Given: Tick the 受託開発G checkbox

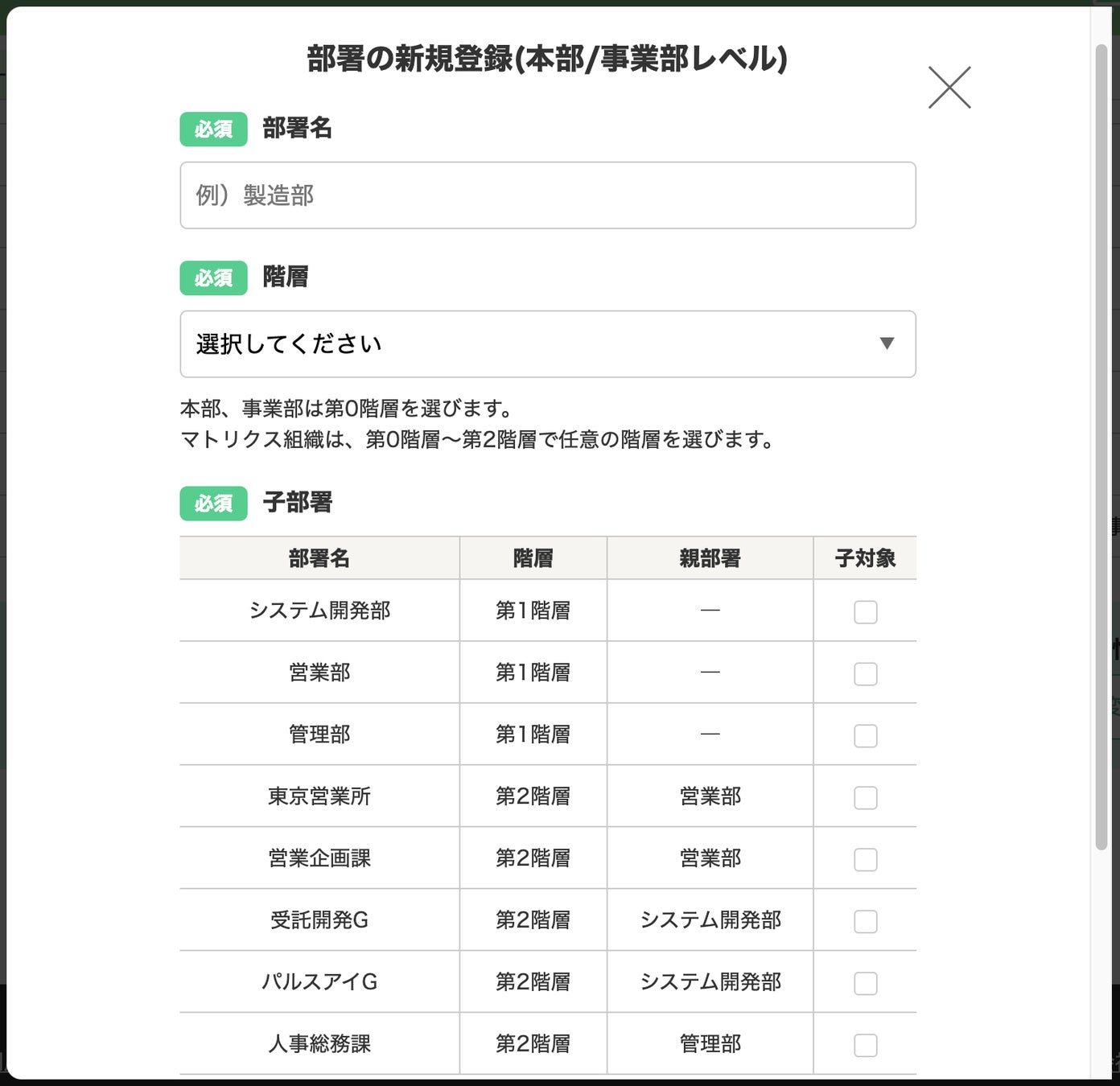Looking at the screenshot, I should (x=865, y=922).
